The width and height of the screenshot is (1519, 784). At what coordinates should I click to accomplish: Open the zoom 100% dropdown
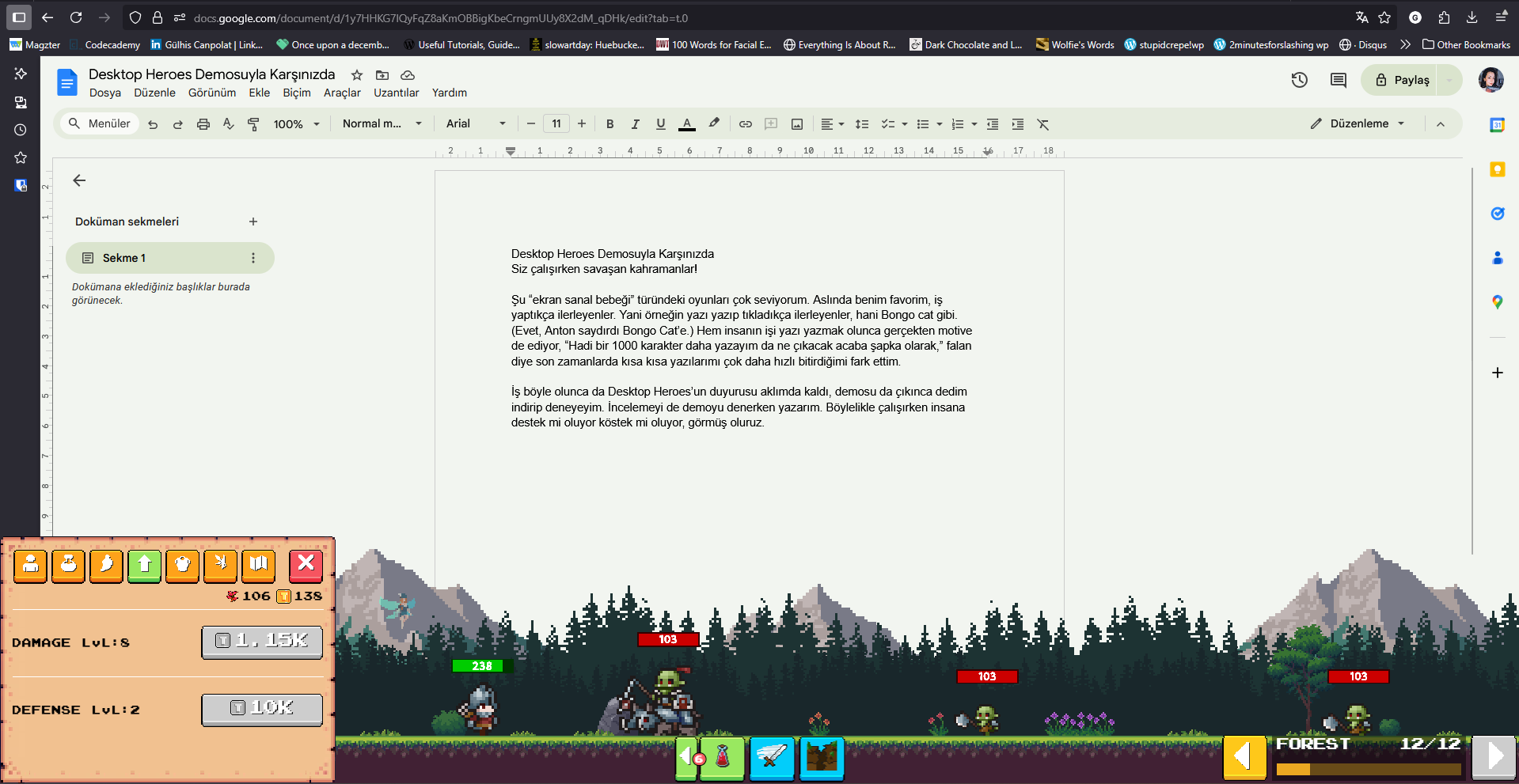(296, 124)
